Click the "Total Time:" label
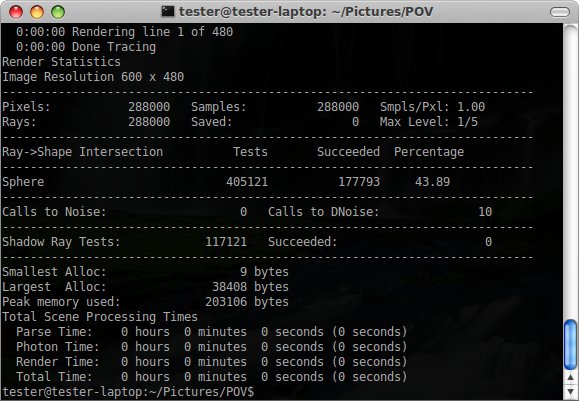Screen dimensions: 579x401 54,377
